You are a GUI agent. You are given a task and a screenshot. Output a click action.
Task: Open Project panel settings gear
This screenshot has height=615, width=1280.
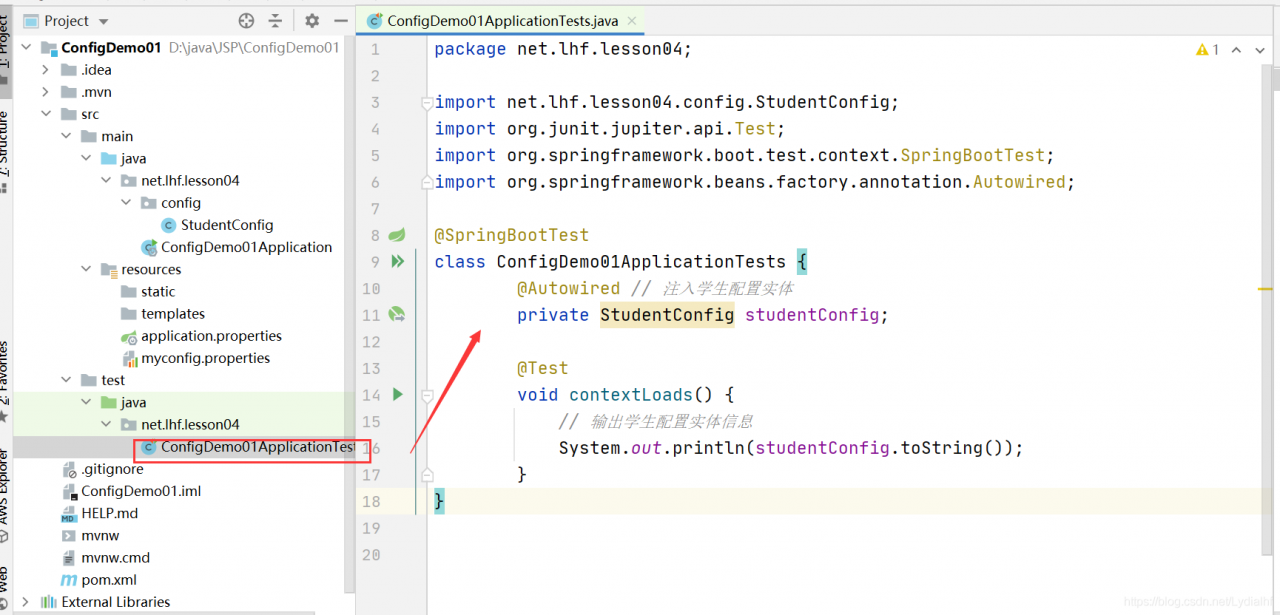pos(312,20)
